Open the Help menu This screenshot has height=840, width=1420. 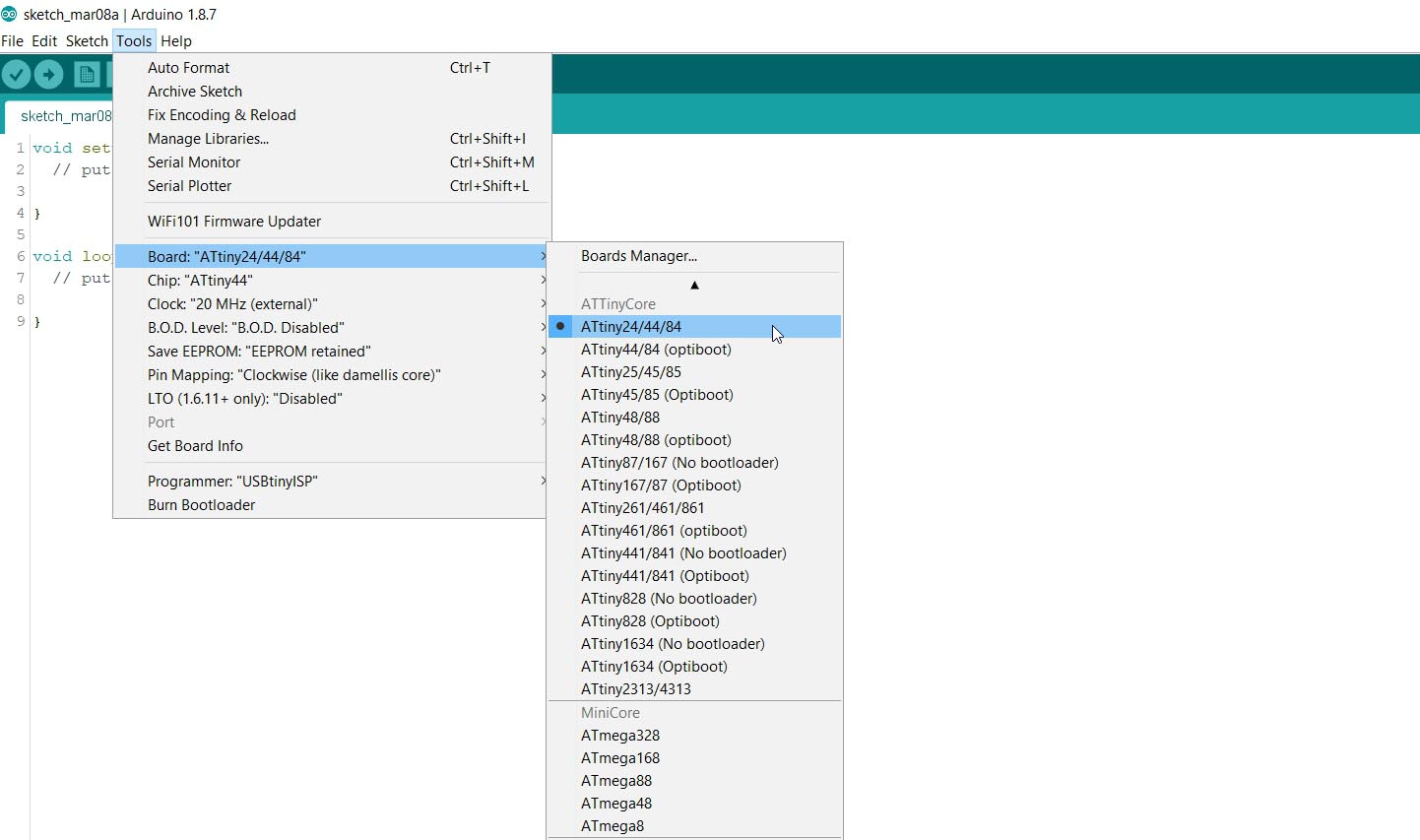click(x=176, y=40)
